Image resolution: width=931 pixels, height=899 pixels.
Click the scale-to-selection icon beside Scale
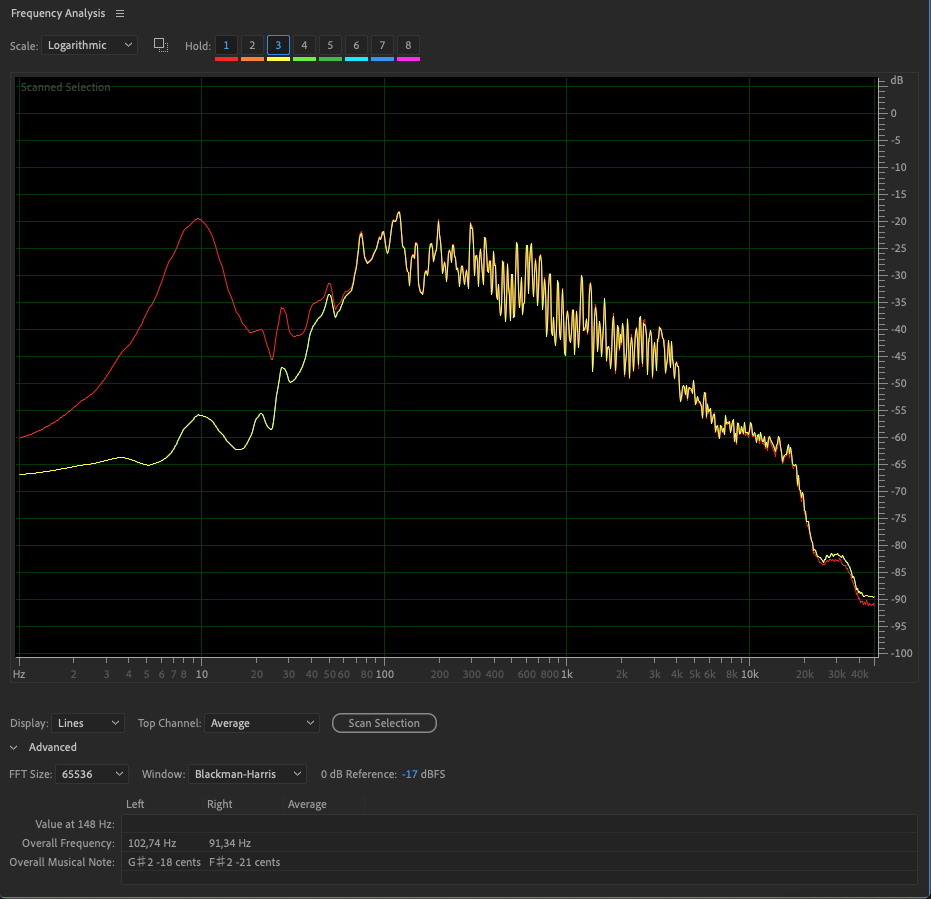click(161, 45)
